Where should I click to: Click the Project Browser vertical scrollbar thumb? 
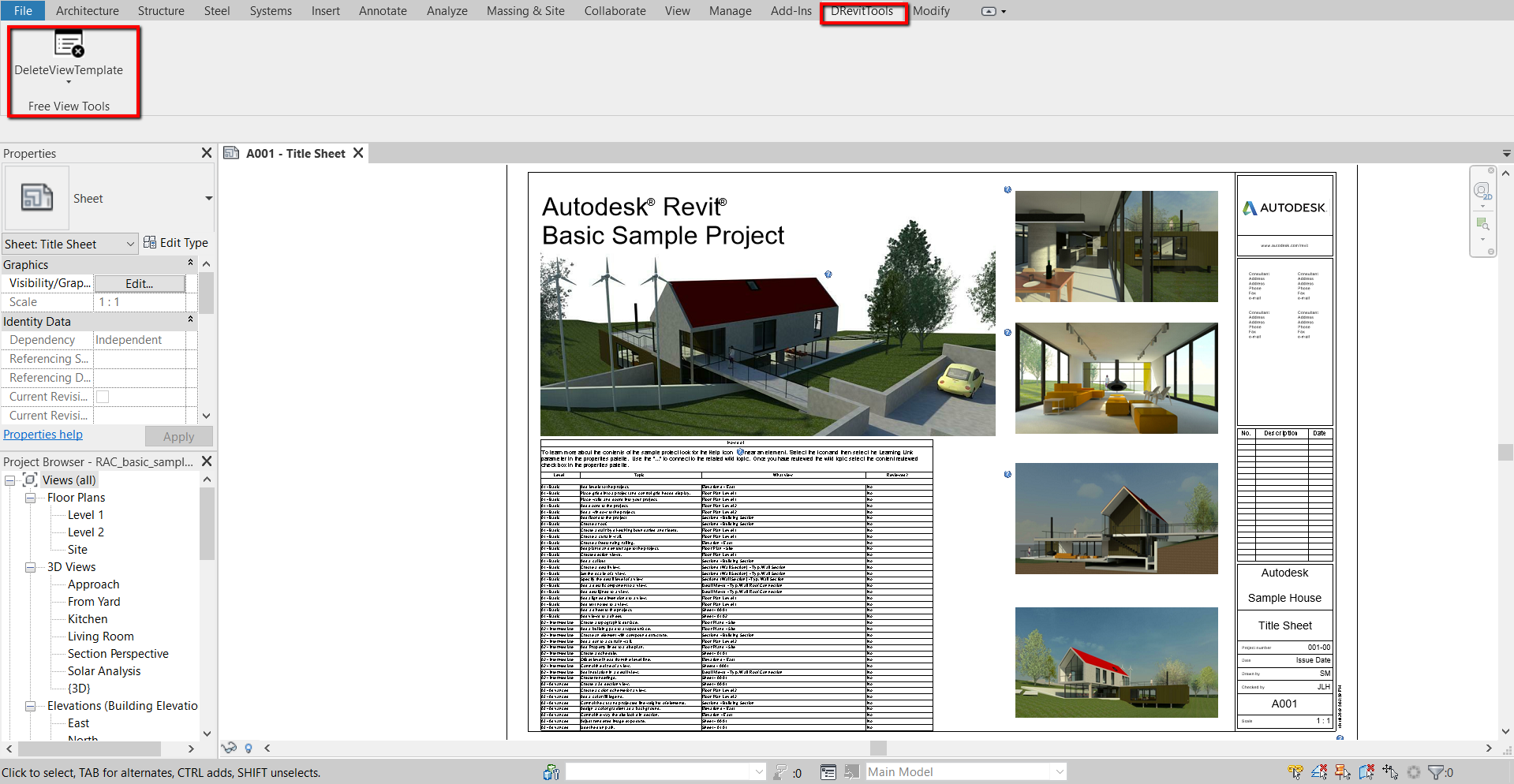click(x=207, y=524)
